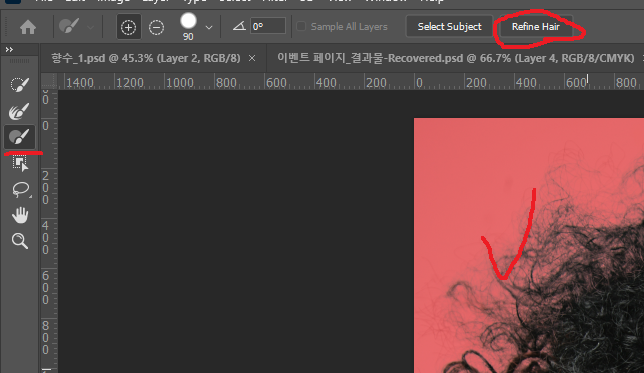This screenshot has height=373, width=644.
Task: Select the Zoom tool
Action: click(19, 241)
